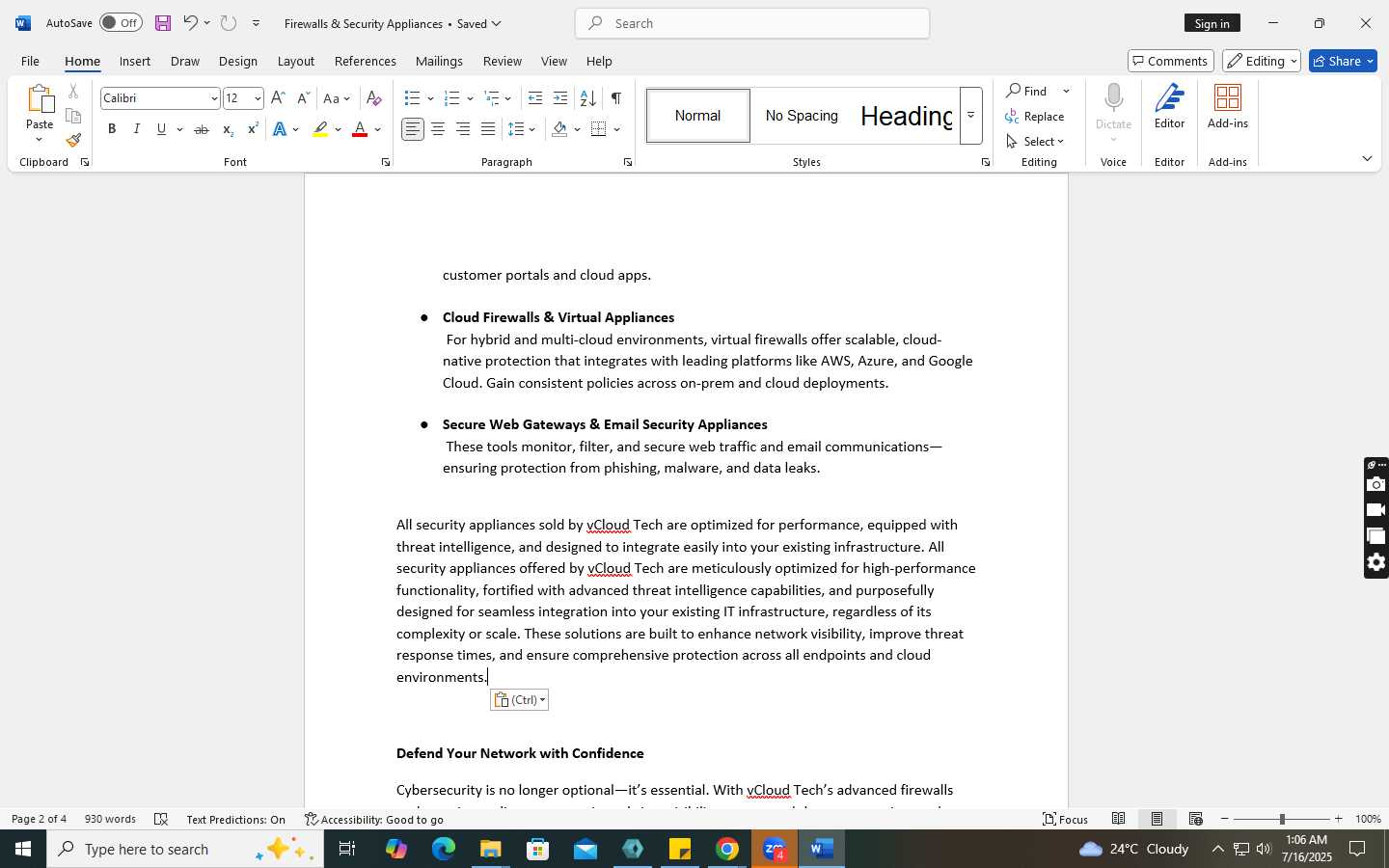Open the font name dropdown
This screenshot has width=1389, height=868.
click(x=213, y=98)
